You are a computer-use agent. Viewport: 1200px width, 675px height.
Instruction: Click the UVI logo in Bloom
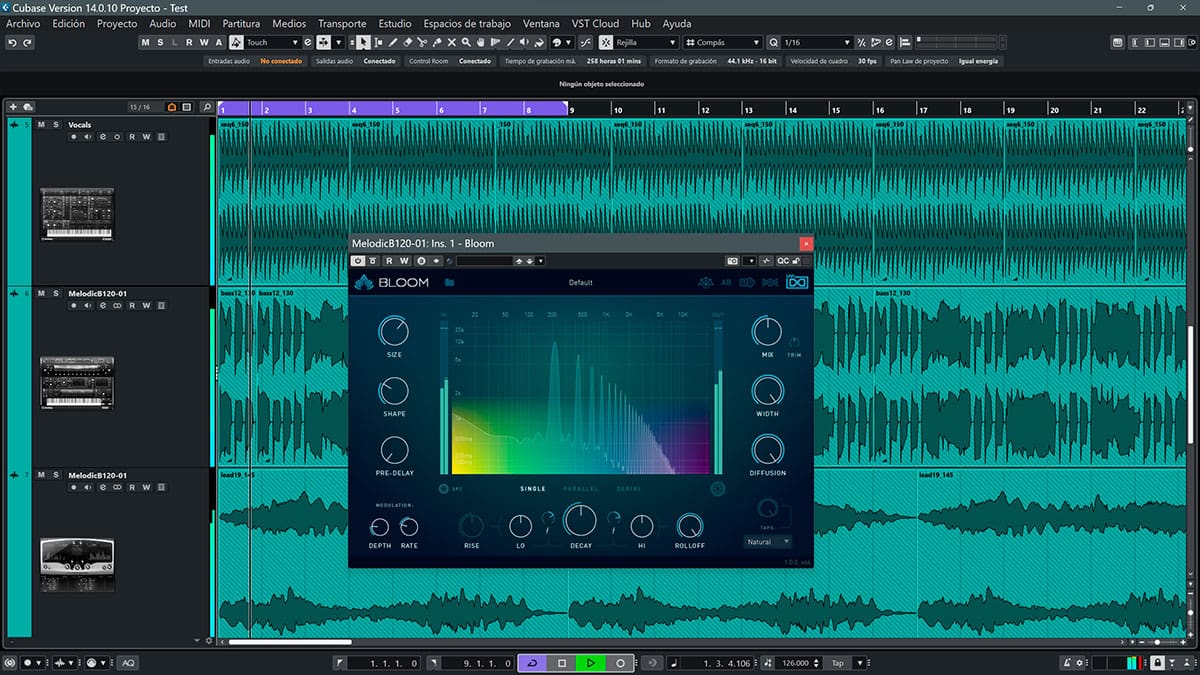tap(797, 282)
